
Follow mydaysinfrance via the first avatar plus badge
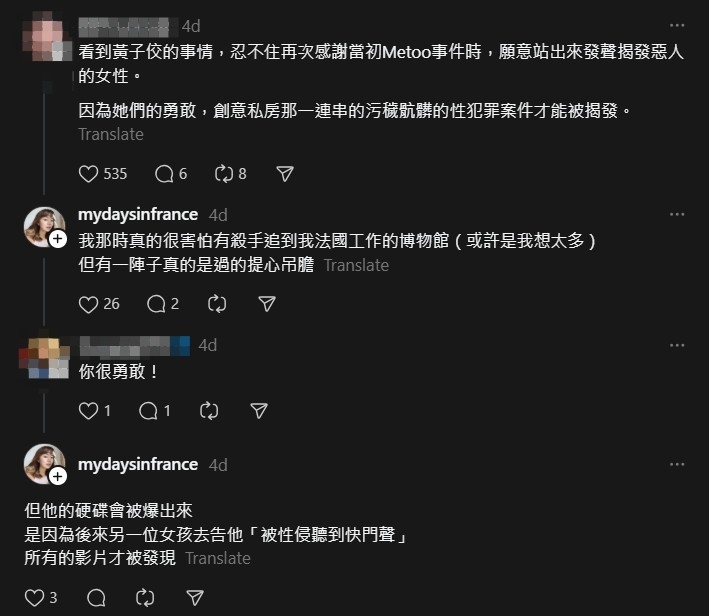(x=58, y=239)
